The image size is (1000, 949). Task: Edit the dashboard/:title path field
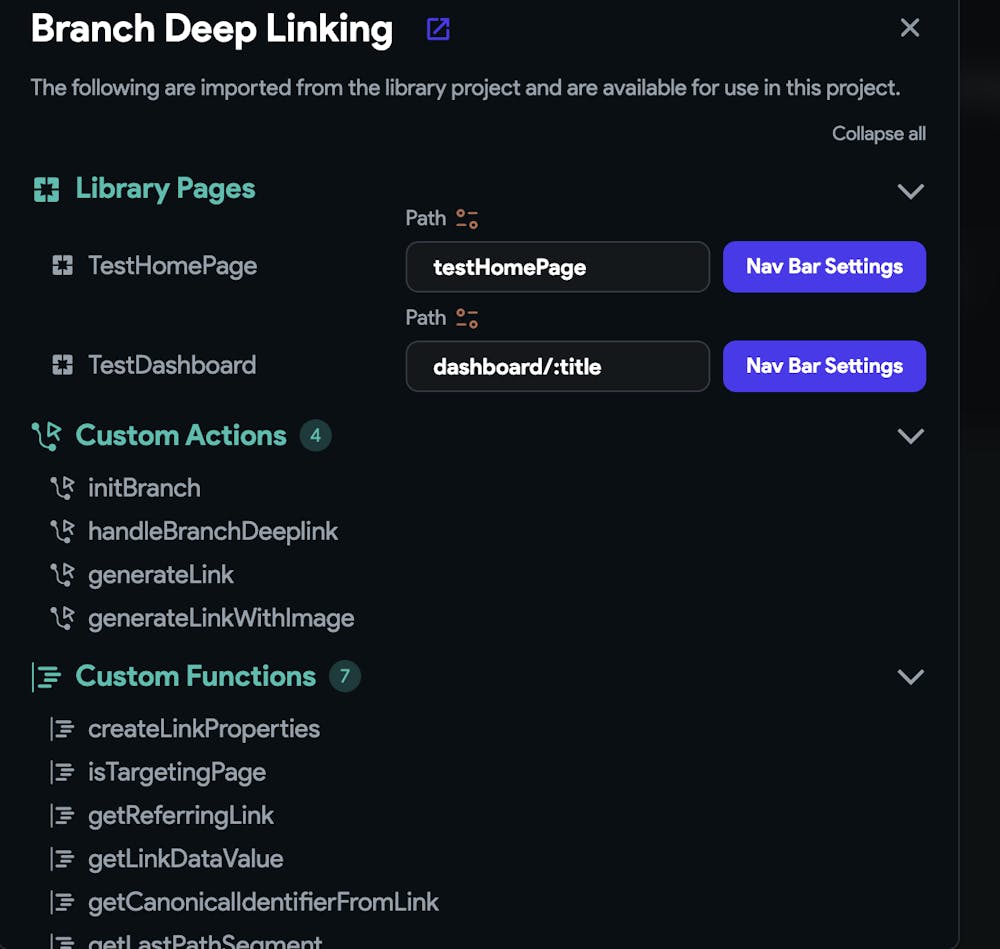[x=557, y=366]
